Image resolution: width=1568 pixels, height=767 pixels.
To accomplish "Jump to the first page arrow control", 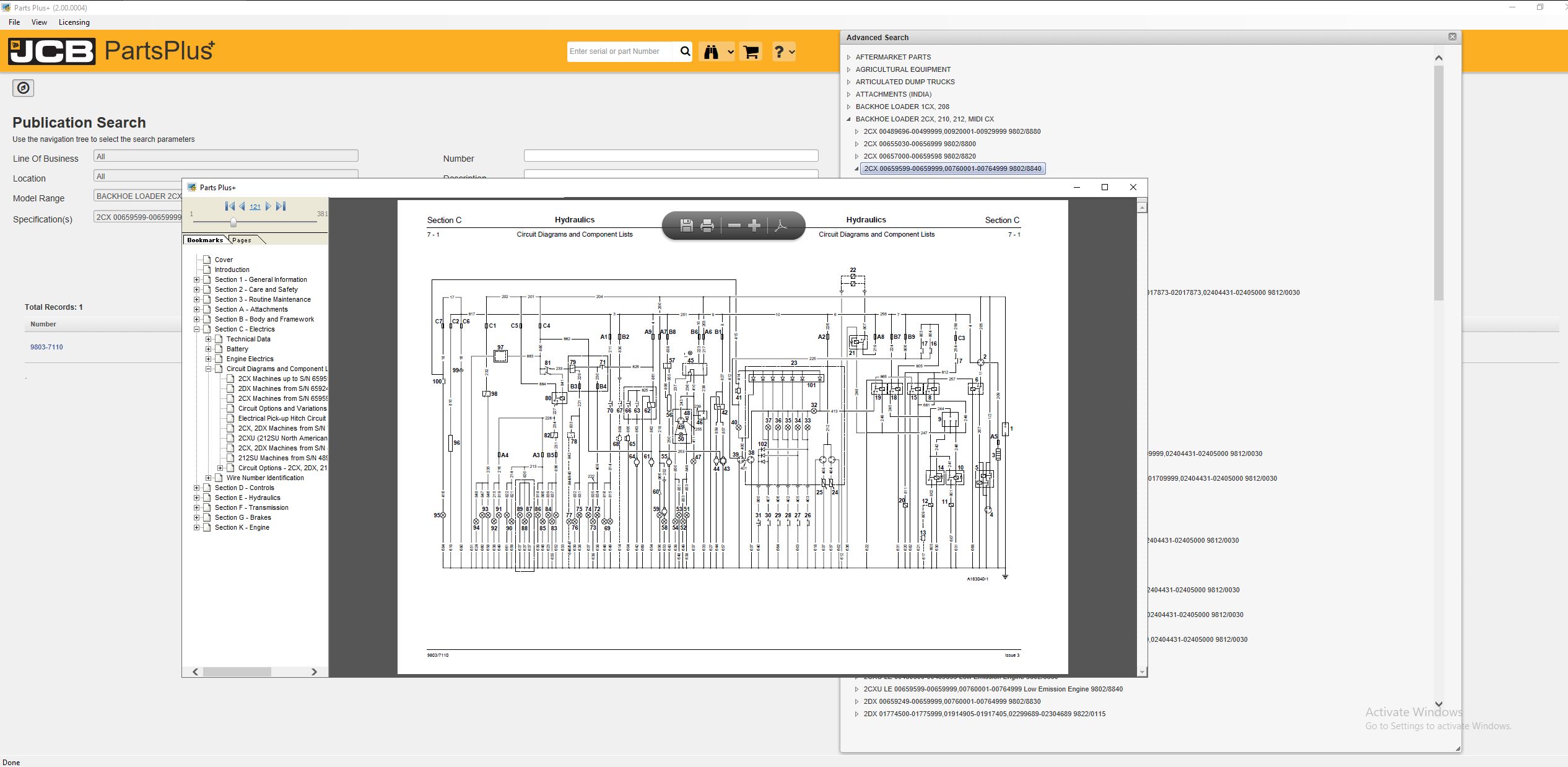I will (230, 206).
